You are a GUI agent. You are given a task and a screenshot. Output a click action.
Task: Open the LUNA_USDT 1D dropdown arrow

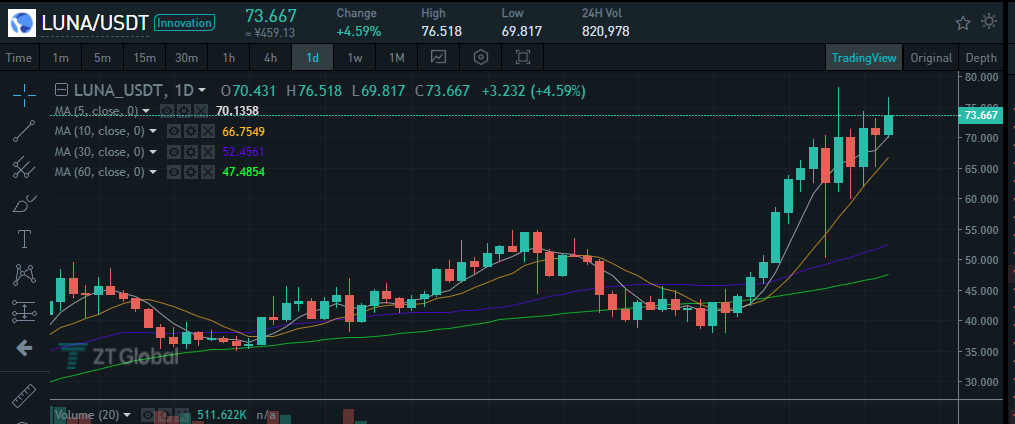pyautogui.click(x=202, y=91)
